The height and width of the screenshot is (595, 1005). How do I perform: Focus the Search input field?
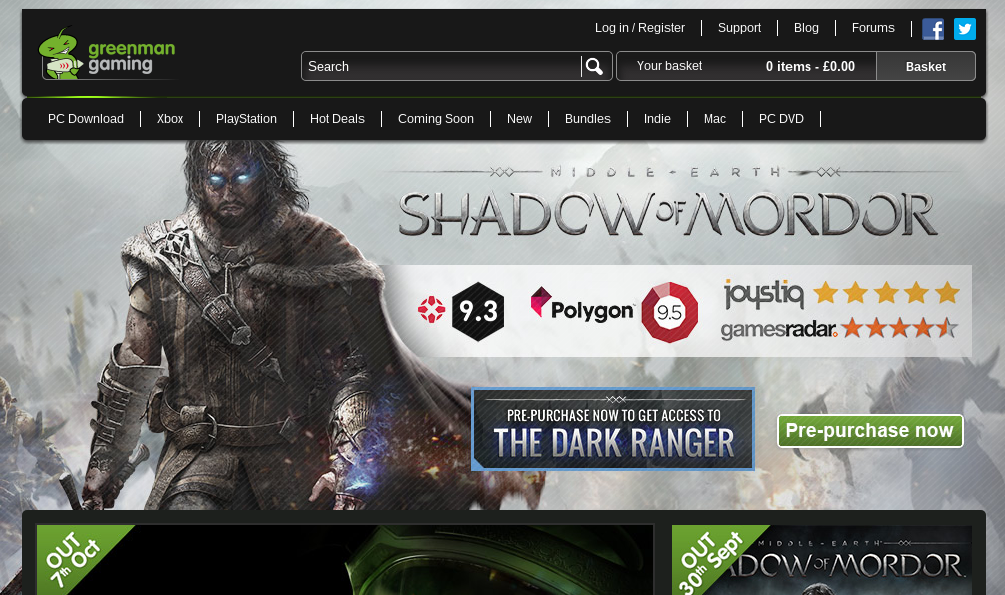(x=441, y=66)
